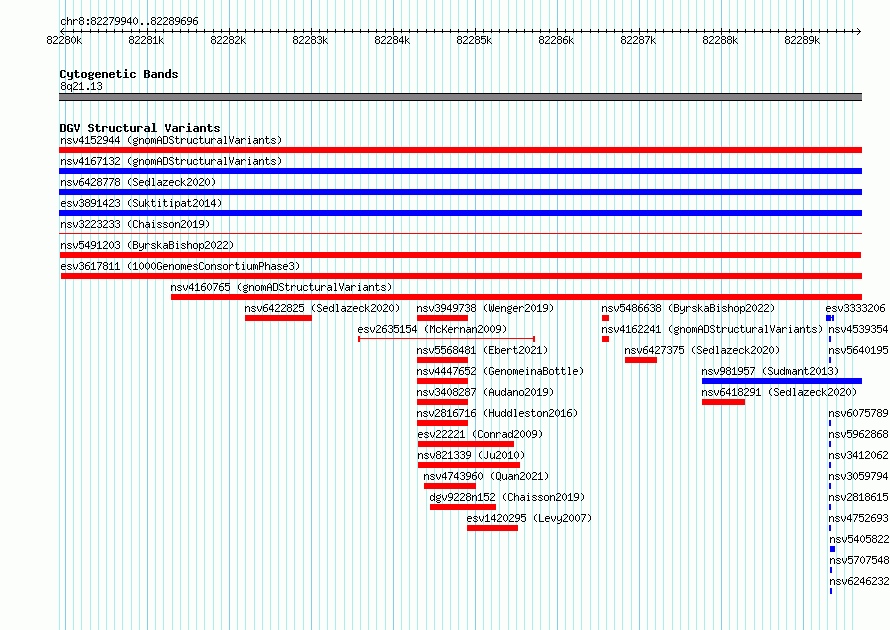Click the nsv3059794 label
The height and width of the screenshot is (630, 890).
(858, 476)
